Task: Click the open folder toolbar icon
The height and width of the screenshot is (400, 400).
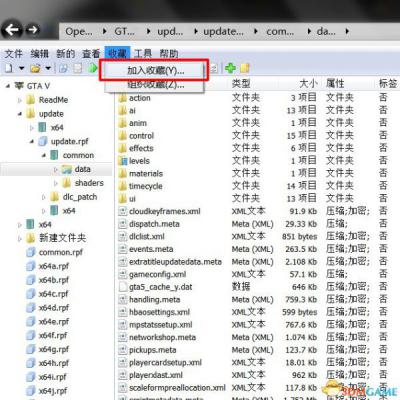Action: point(35,68)
